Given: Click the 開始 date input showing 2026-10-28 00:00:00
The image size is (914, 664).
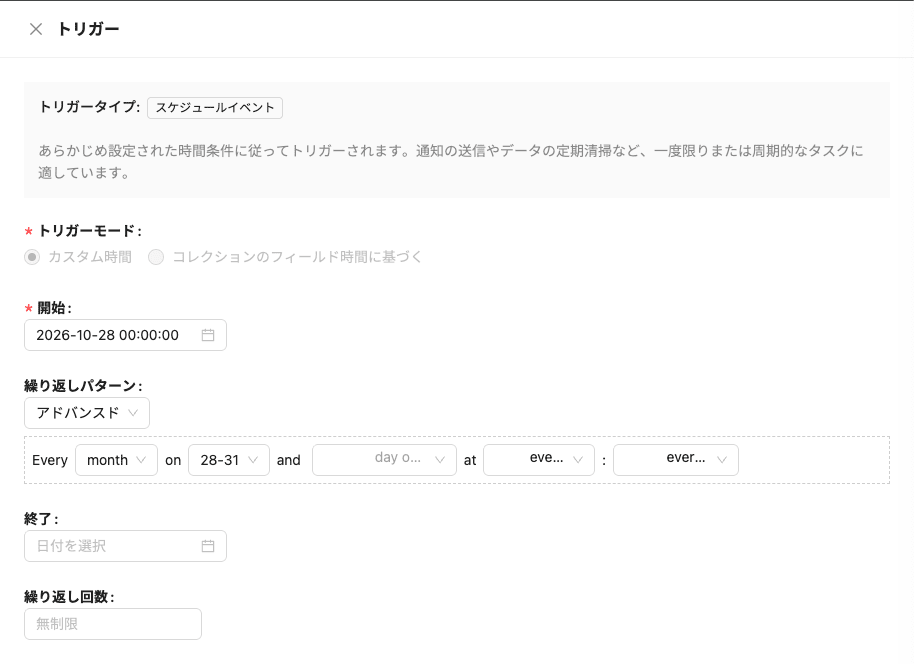Looking at the screenshot, I should pyautogui.click(x=125, y=335).
